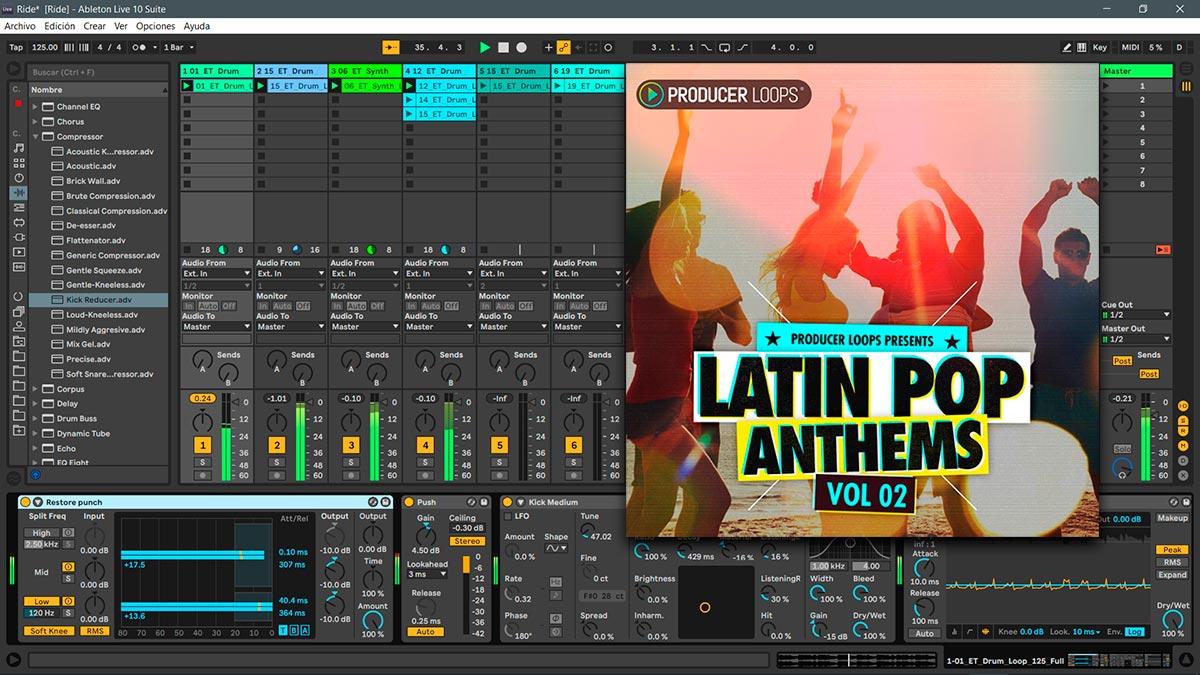This screenshot has width=1200, height=675.
Task: Open the Samples waveform icon in sidebar
Action: pyautogui.click(x=18, y=267)
